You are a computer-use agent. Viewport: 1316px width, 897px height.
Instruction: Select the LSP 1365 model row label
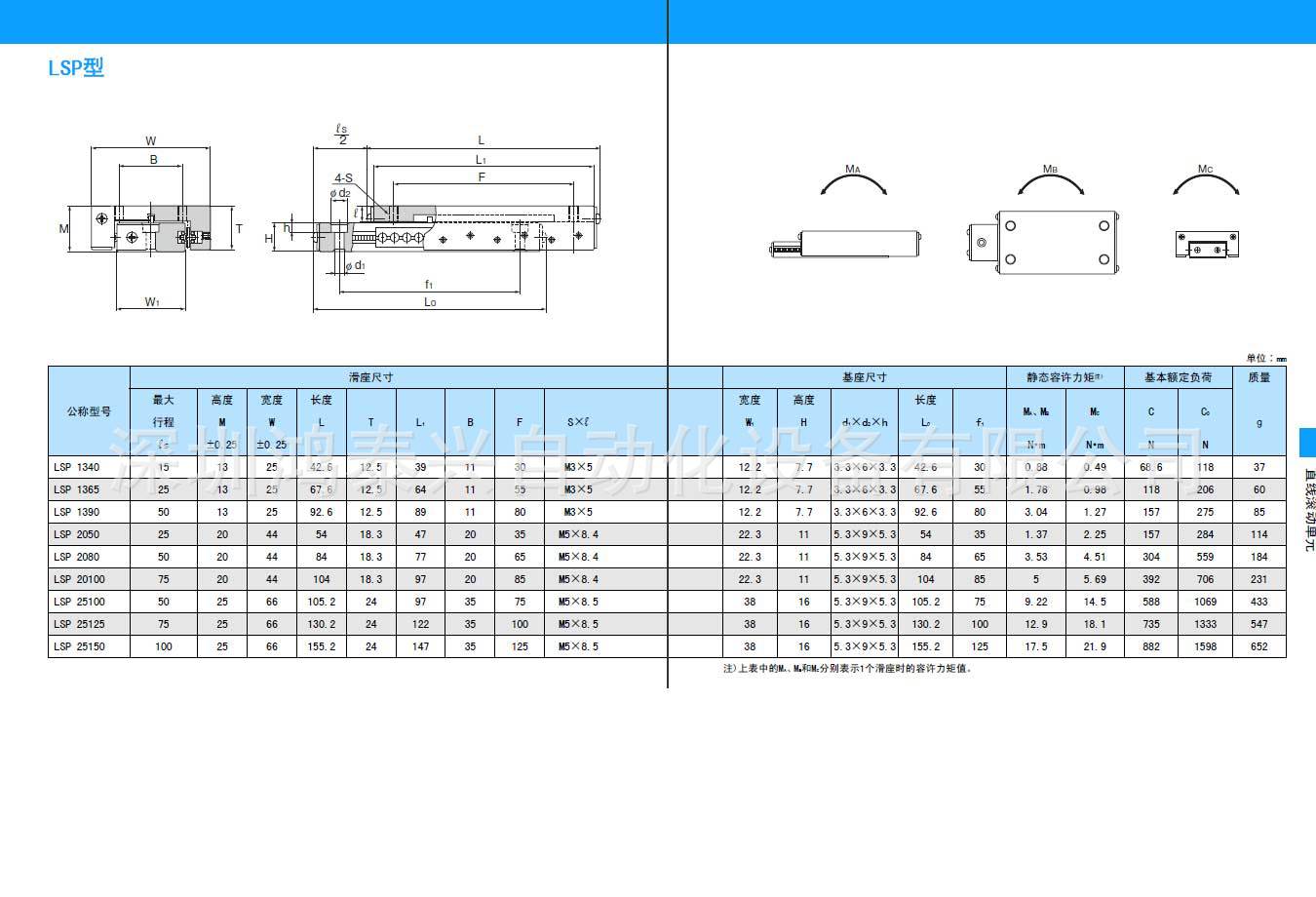(77, 489)
